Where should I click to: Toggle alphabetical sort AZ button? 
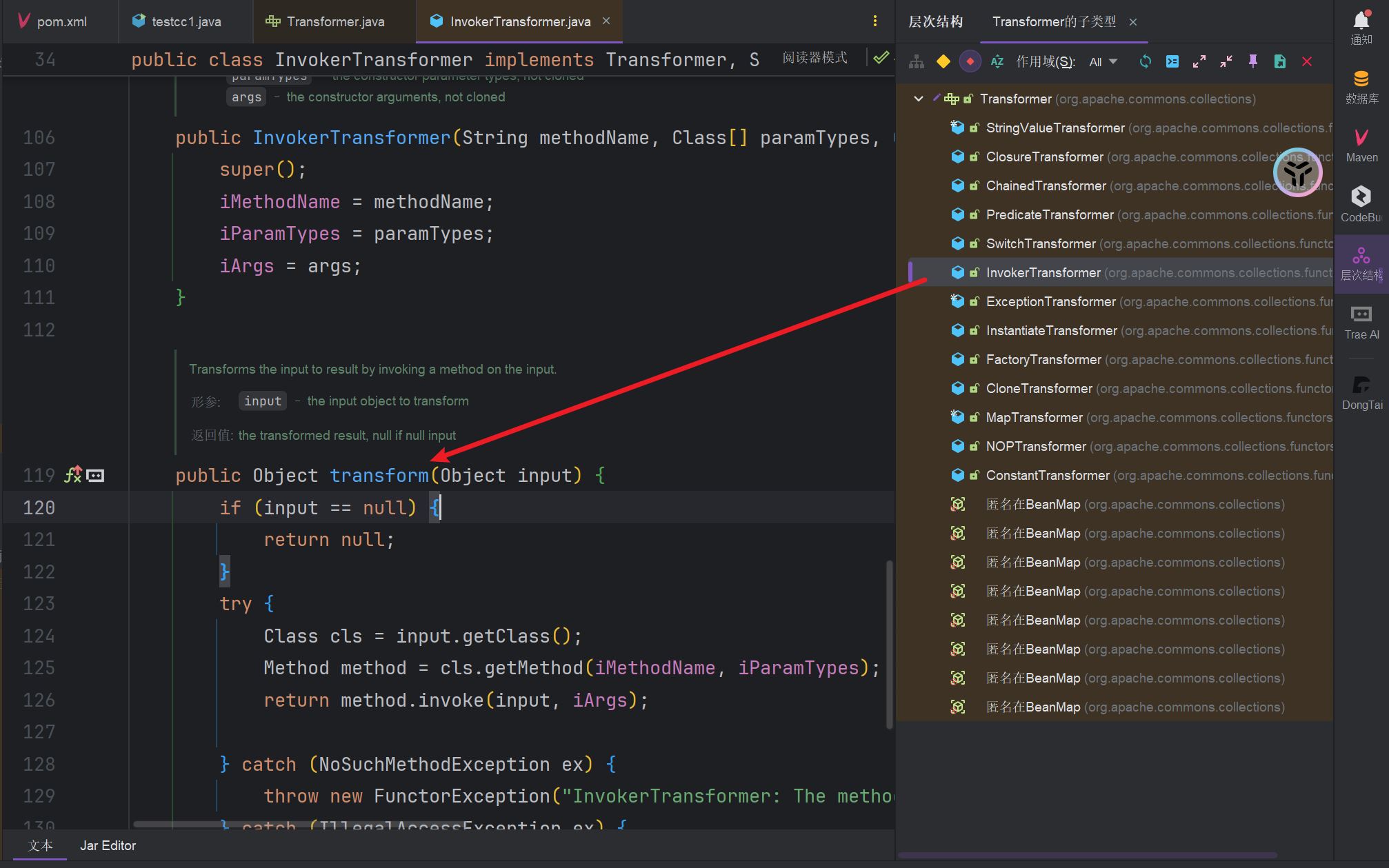point(997,62)
